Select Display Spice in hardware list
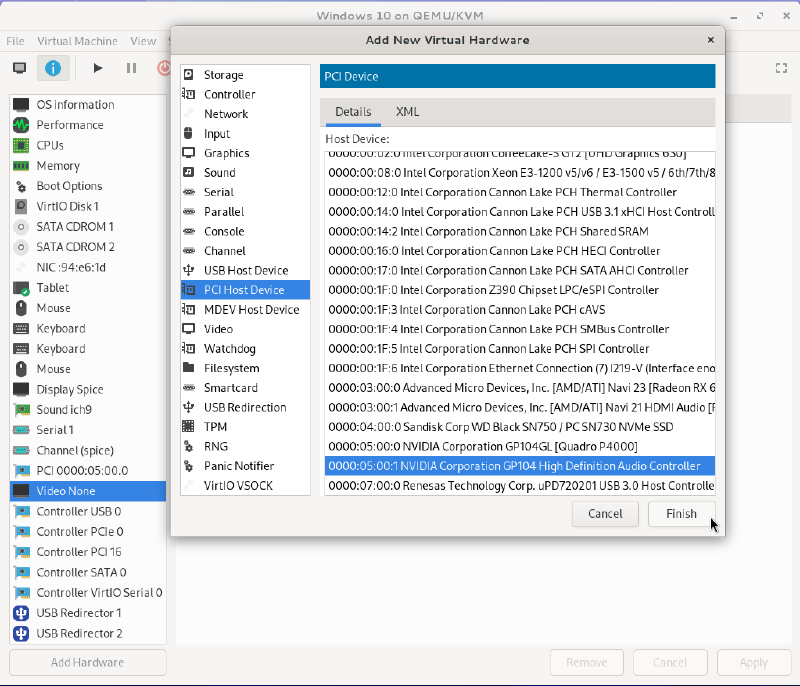This screenshot has height=686, width=800. point(88,389)
